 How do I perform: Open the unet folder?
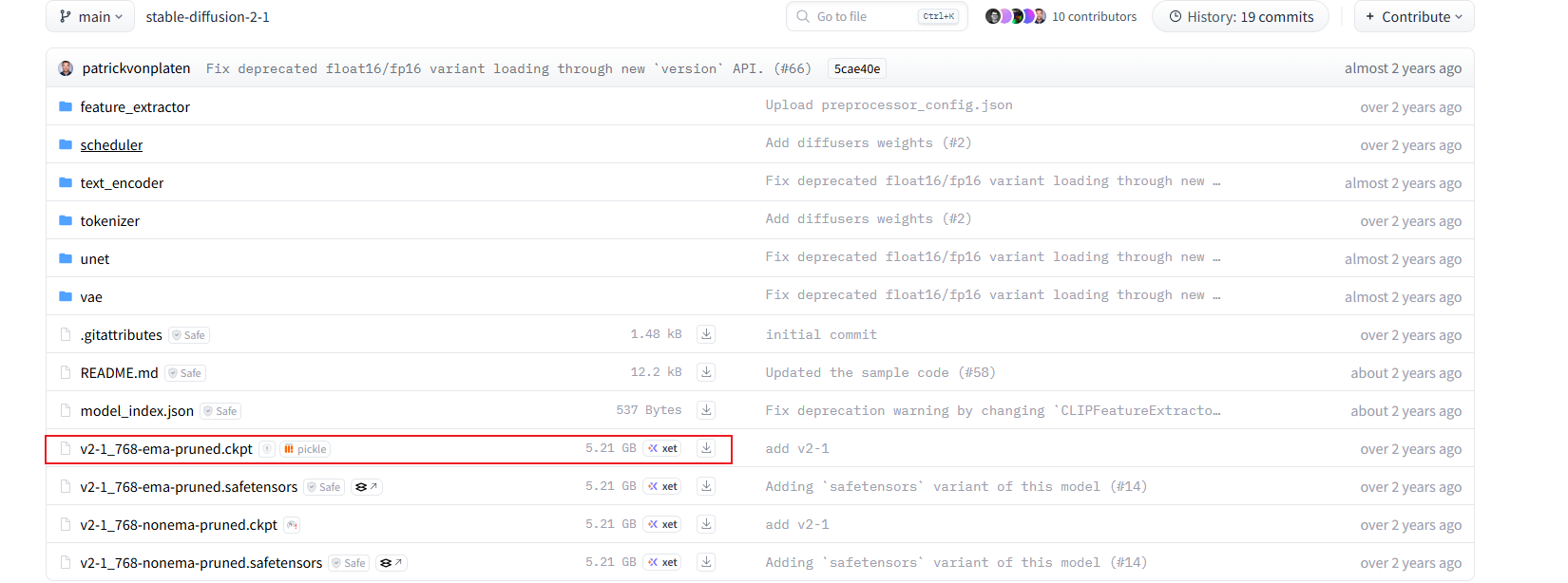point(95,259)
